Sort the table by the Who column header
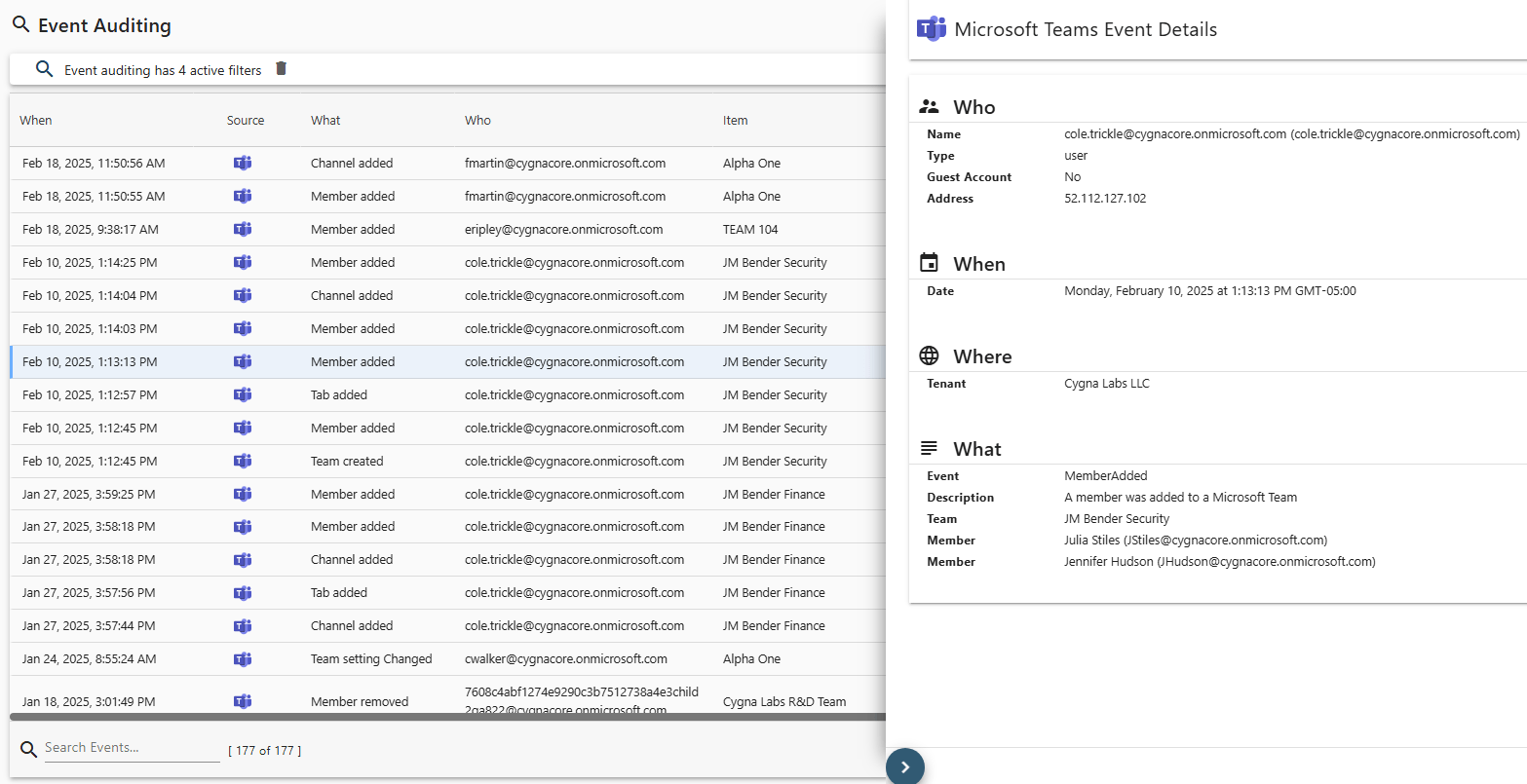 tap(477, 120)
